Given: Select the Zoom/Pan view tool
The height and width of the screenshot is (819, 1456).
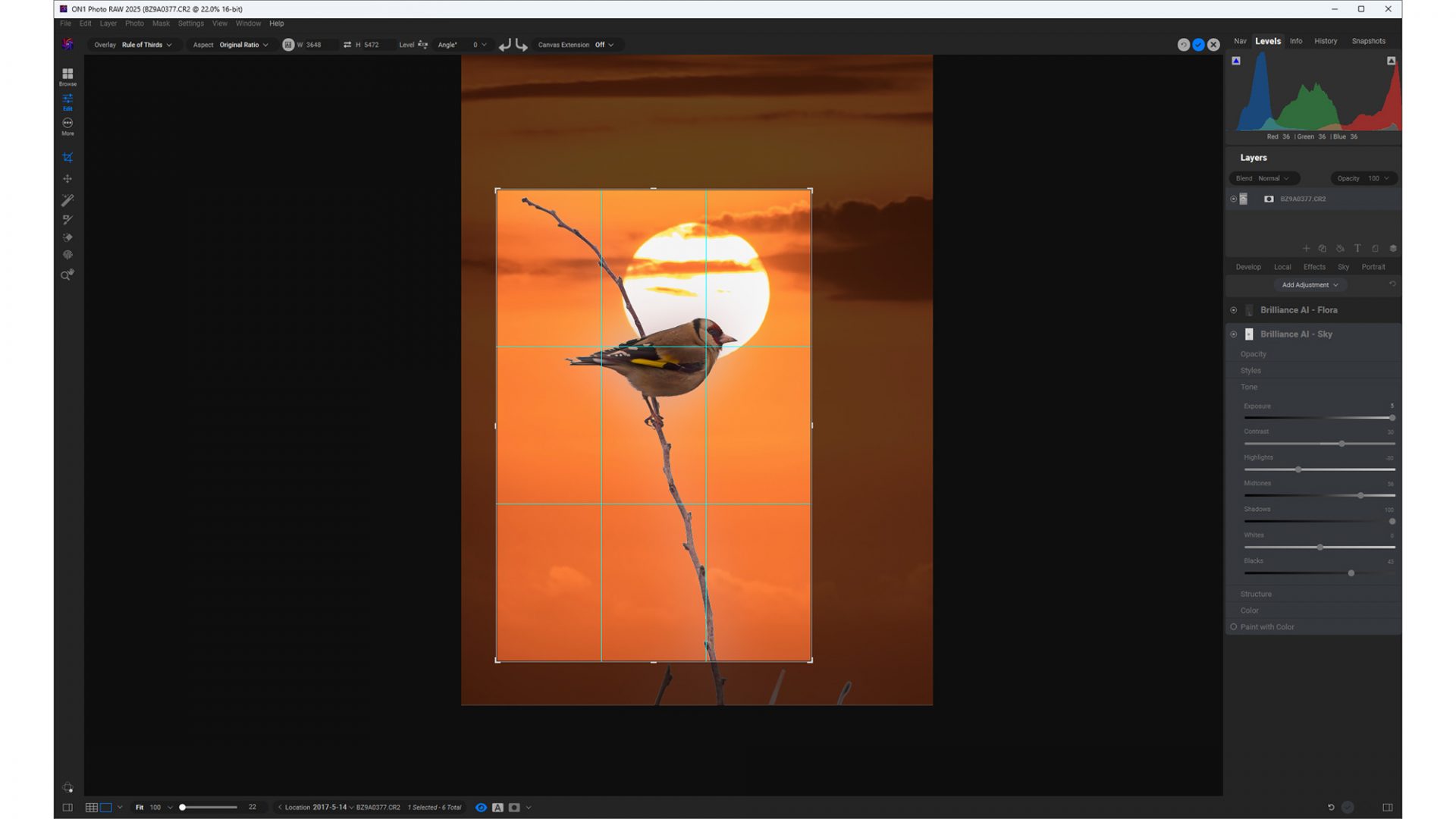Looking at the screenshot, I should (67, 275).
